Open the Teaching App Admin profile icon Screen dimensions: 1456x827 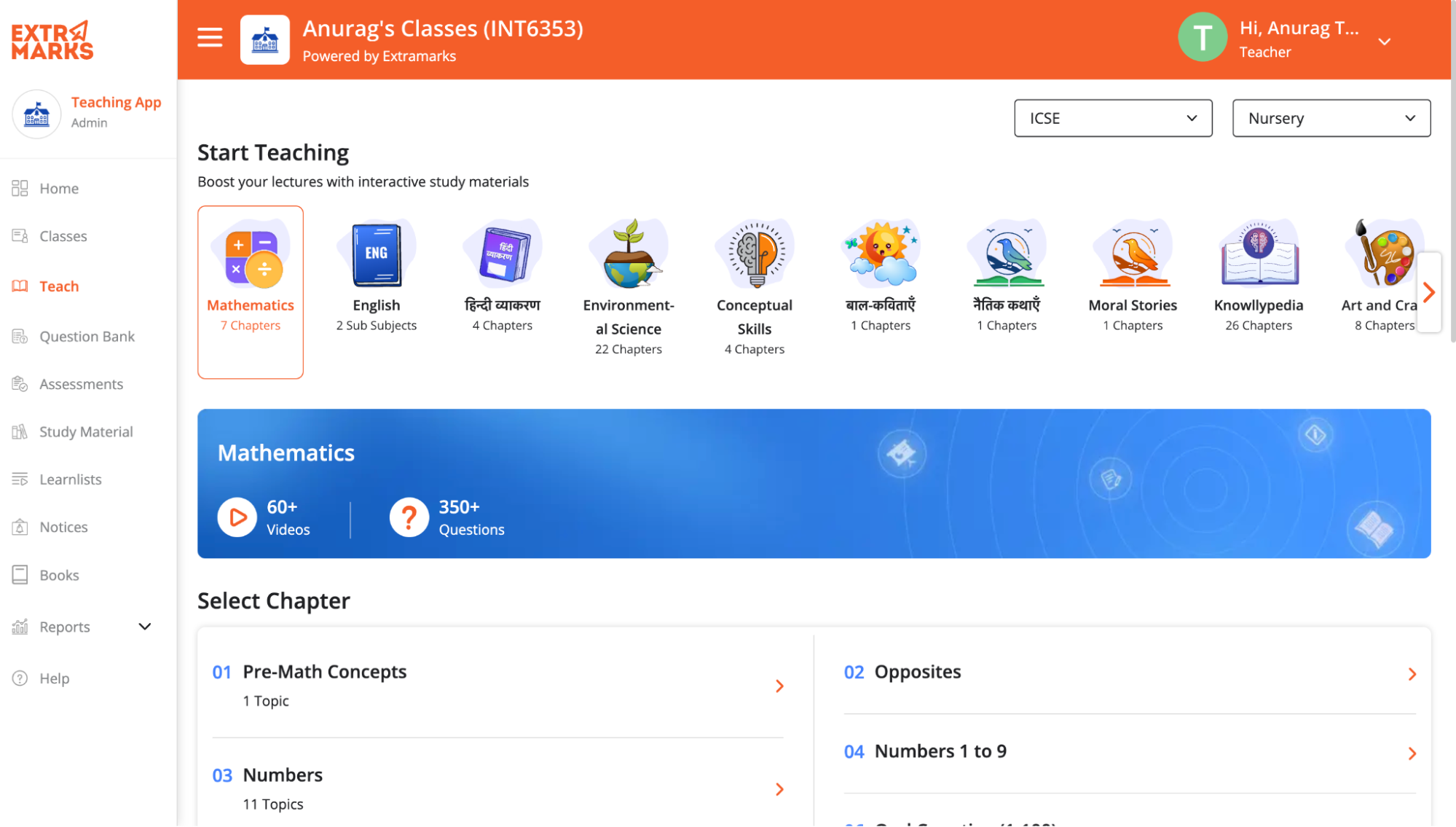(36, 114)
